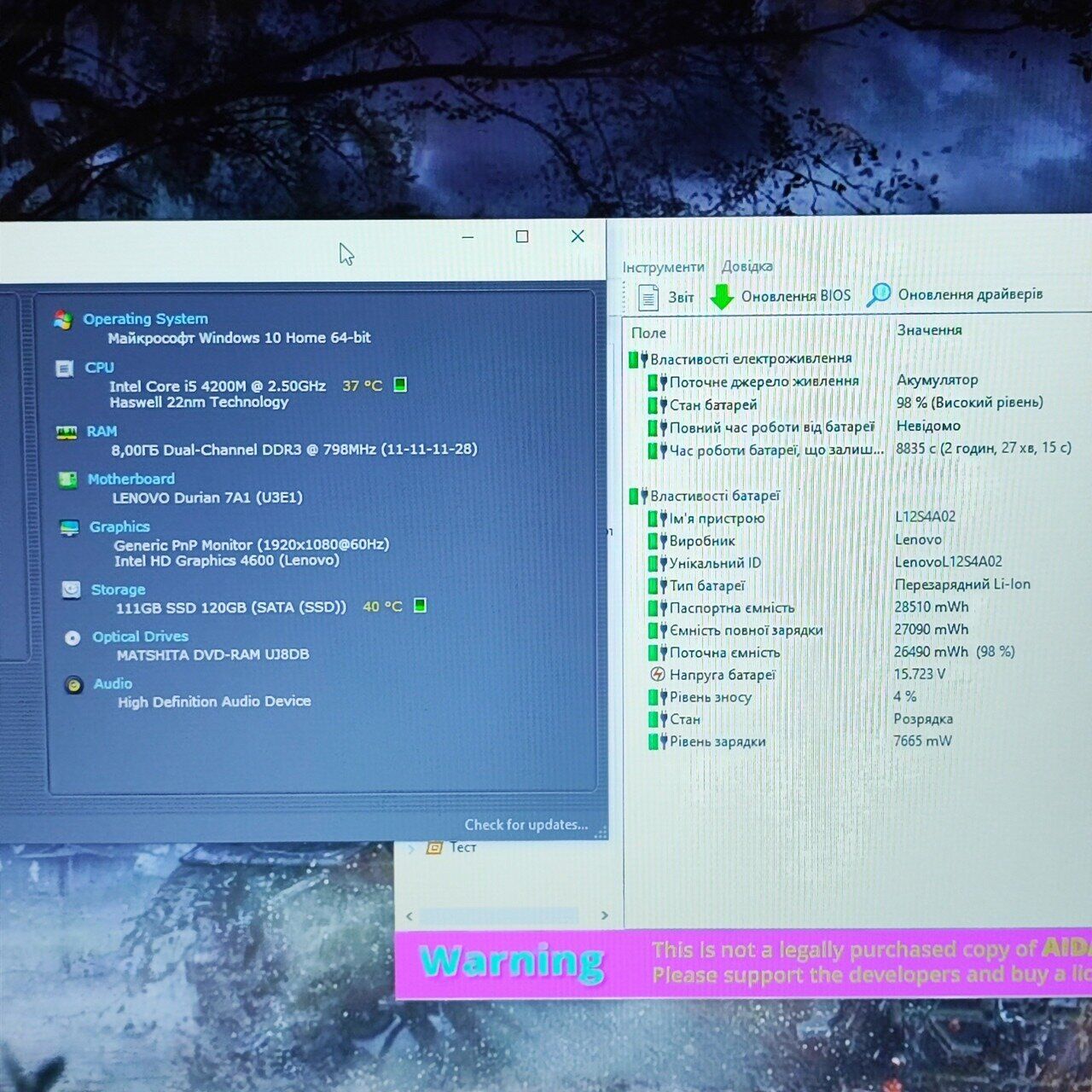Click the Optical Drives disc icon
This screenshot has width=1092, height=1092.
click(x=73, y=637)
